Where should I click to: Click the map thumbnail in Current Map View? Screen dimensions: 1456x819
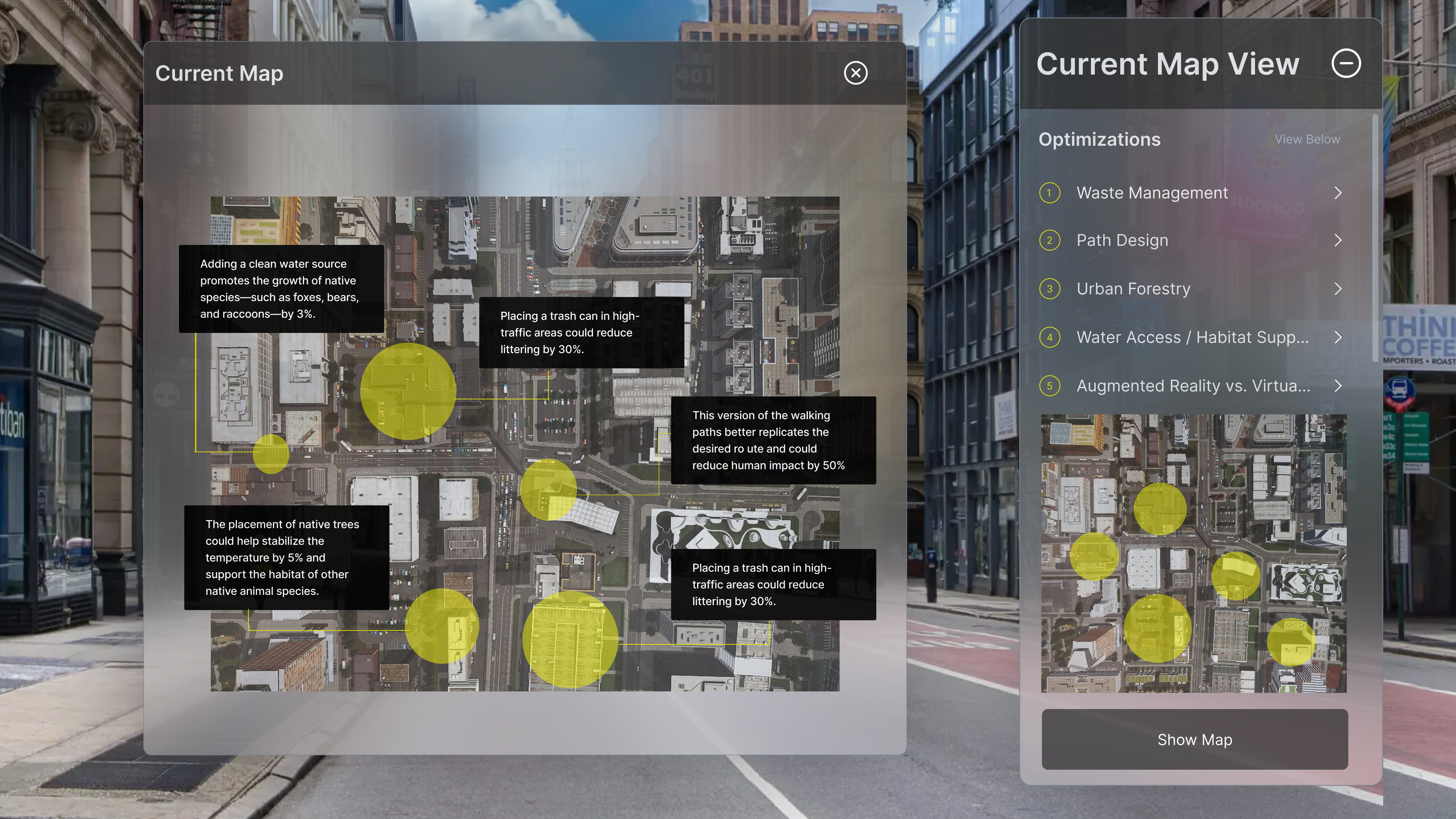tap(1194, 553)
